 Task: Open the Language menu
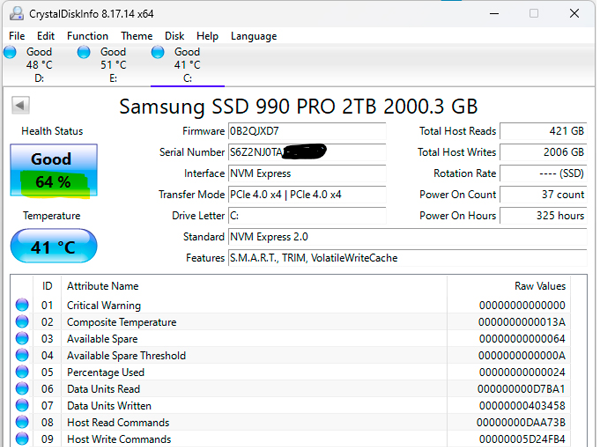pos(254,36)
